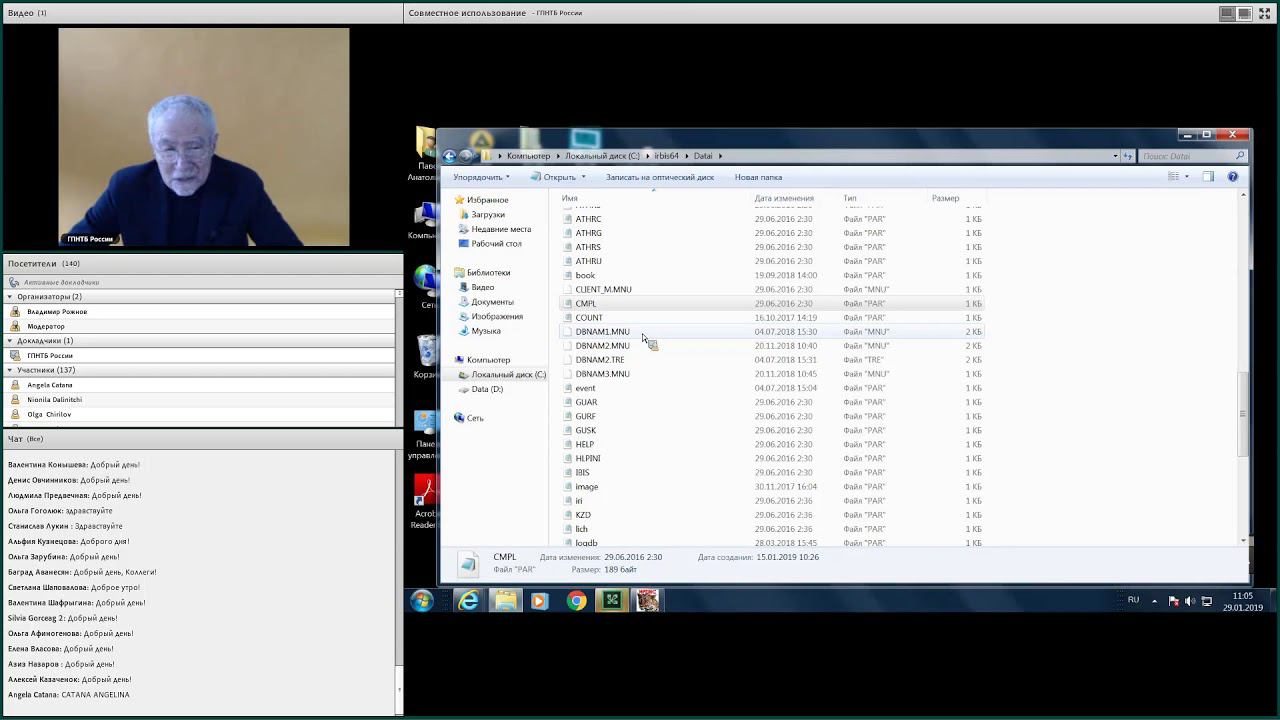The height and width of the screenshot is (720, 1280).
Task: Sort files by Имя column header
Action: pyautogui.click(x=570, y=198)
